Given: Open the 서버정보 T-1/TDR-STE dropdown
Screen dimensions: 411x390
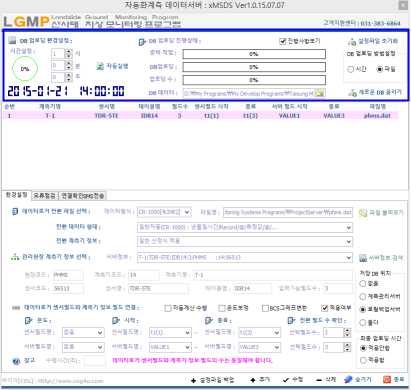Looking at the screenshot, I should pos(245,257).
